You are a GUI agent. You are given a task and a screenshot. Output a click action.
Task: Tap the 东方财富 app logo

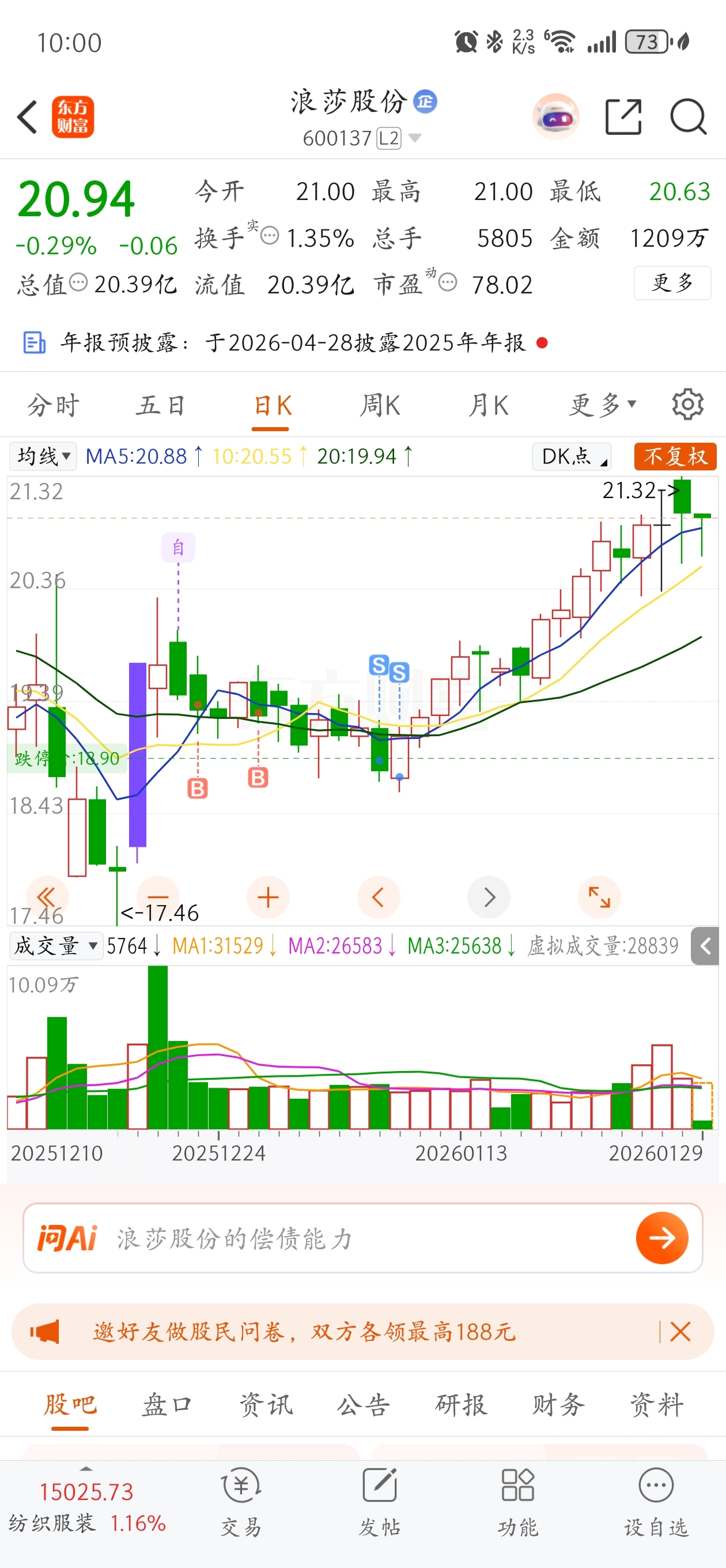pos(73,117)
